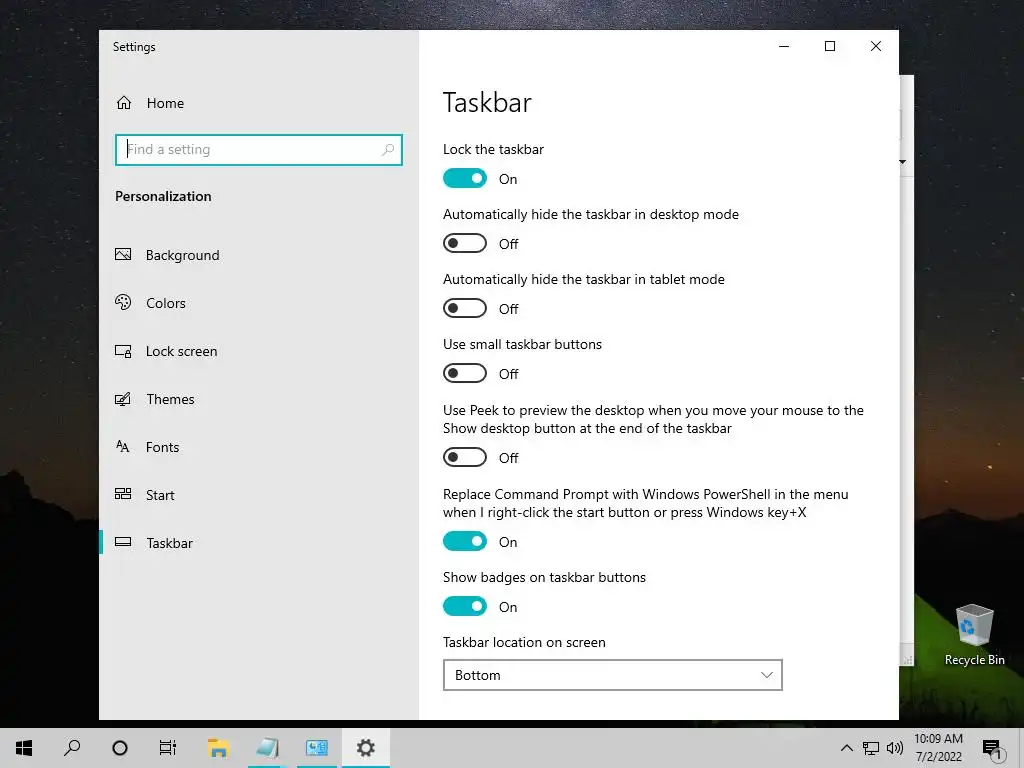Switch to Control Panel app on taskbar
The width and height of the screenshot is (1024, 768).
317,748
